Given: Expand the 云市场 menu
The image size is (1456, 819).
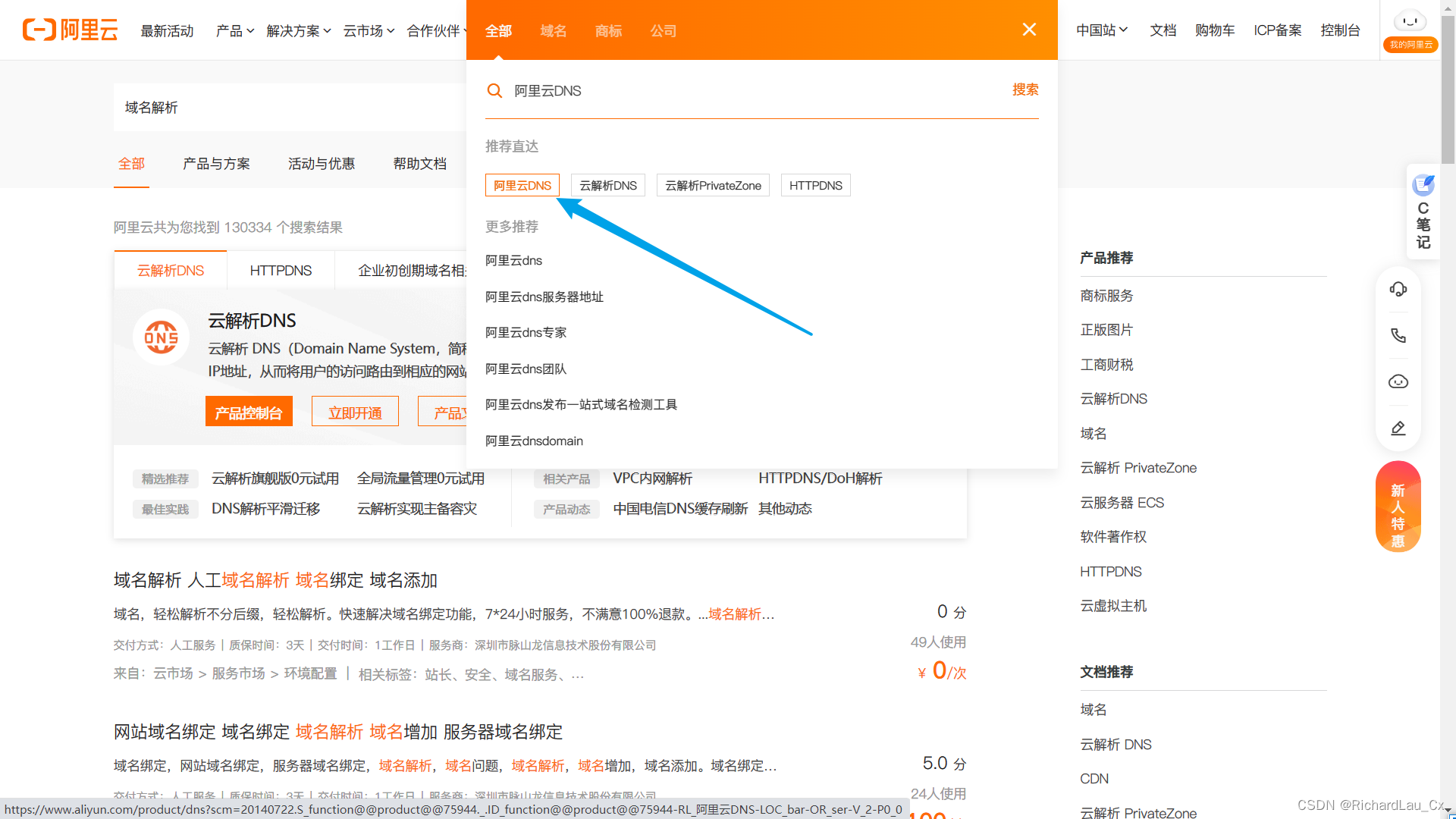Looking at the screenshot, I should pyautogui.click(x=369, y=31).
